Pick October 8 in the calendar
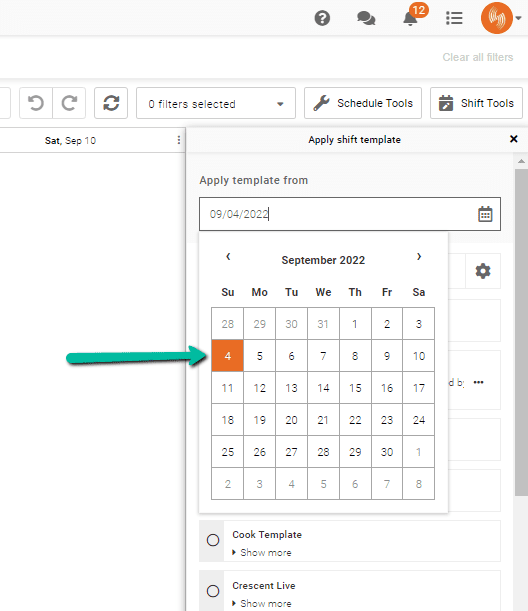528x611 pixels. point(419,484)
